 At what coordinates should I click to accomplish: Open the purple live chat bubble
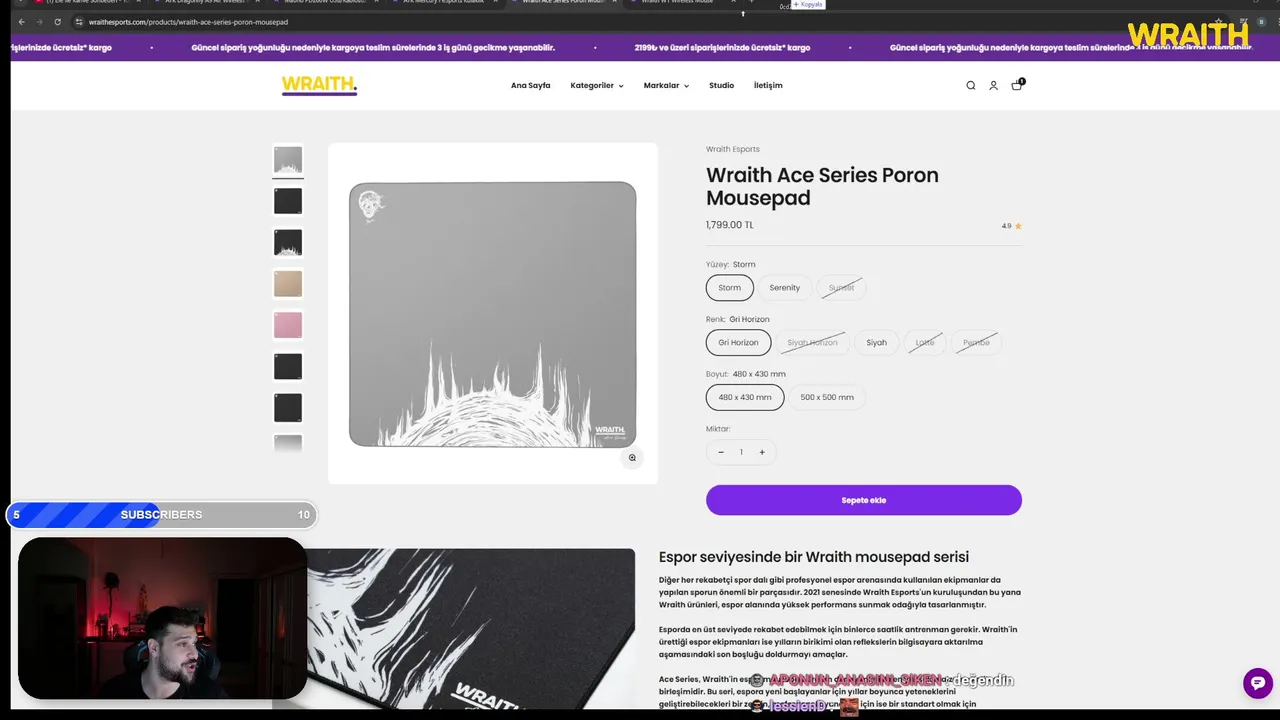click(1257, 683)
